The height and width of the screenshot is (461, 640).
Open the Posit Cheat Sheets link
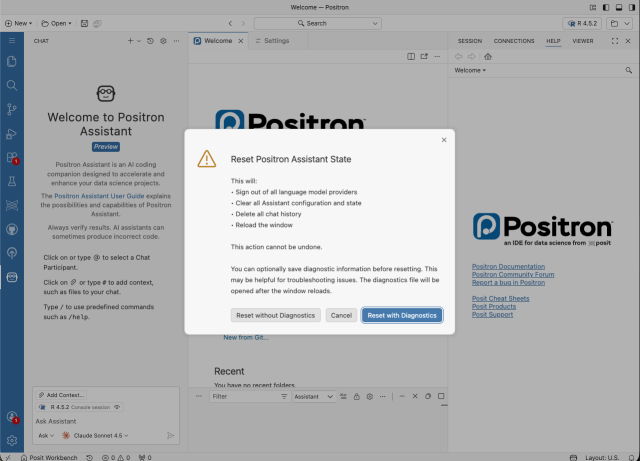click(x=500, y=298)
